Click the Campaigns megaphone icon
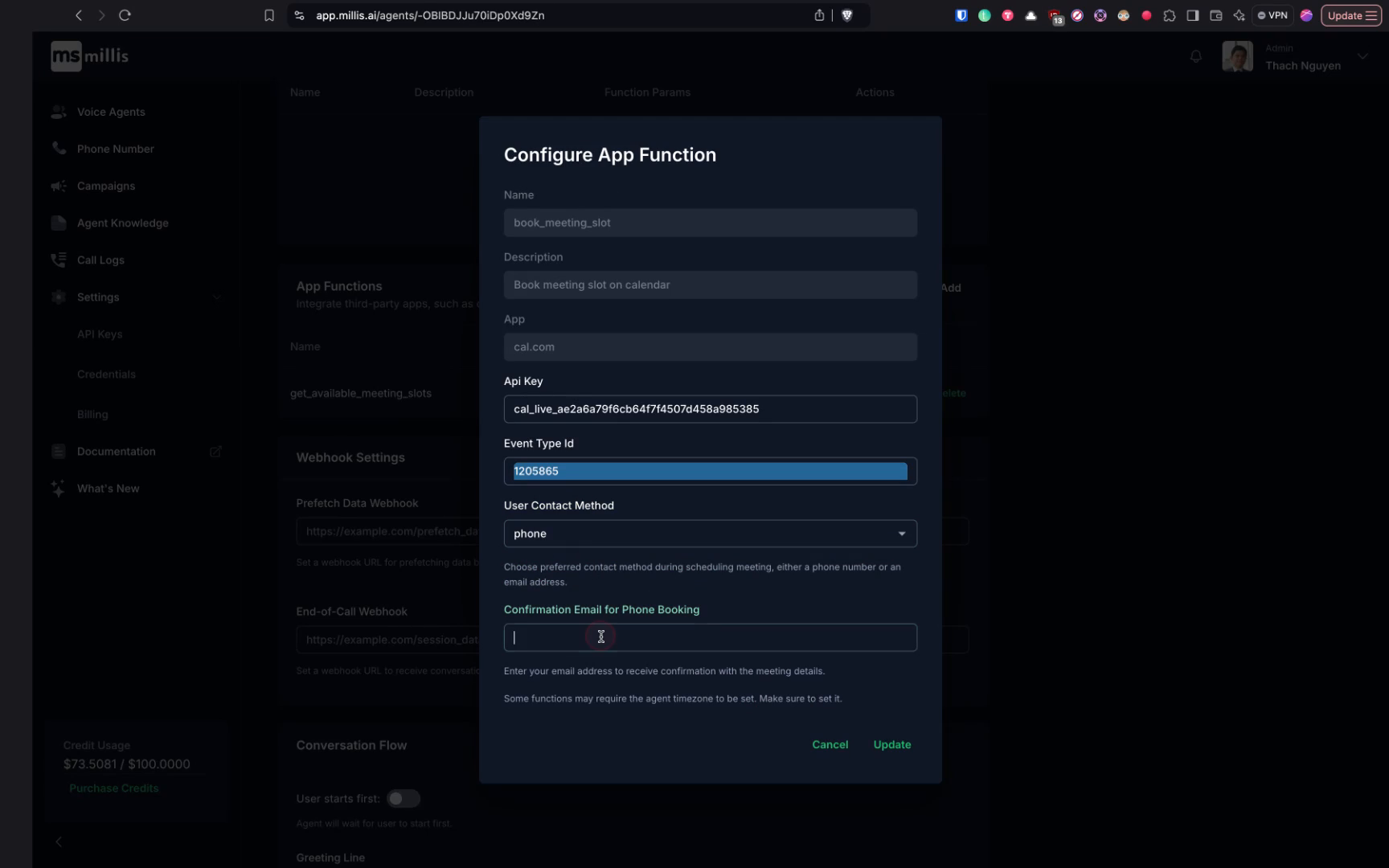Viewport: 1389px width, 868px height. pos(58,186)
